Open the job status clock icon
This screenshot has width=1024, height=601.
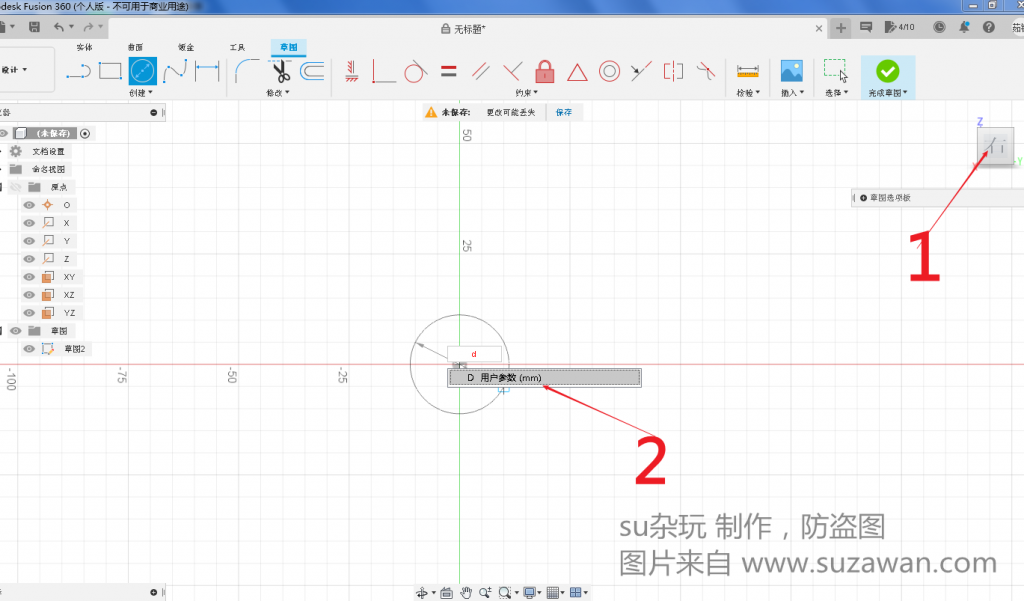939,27
